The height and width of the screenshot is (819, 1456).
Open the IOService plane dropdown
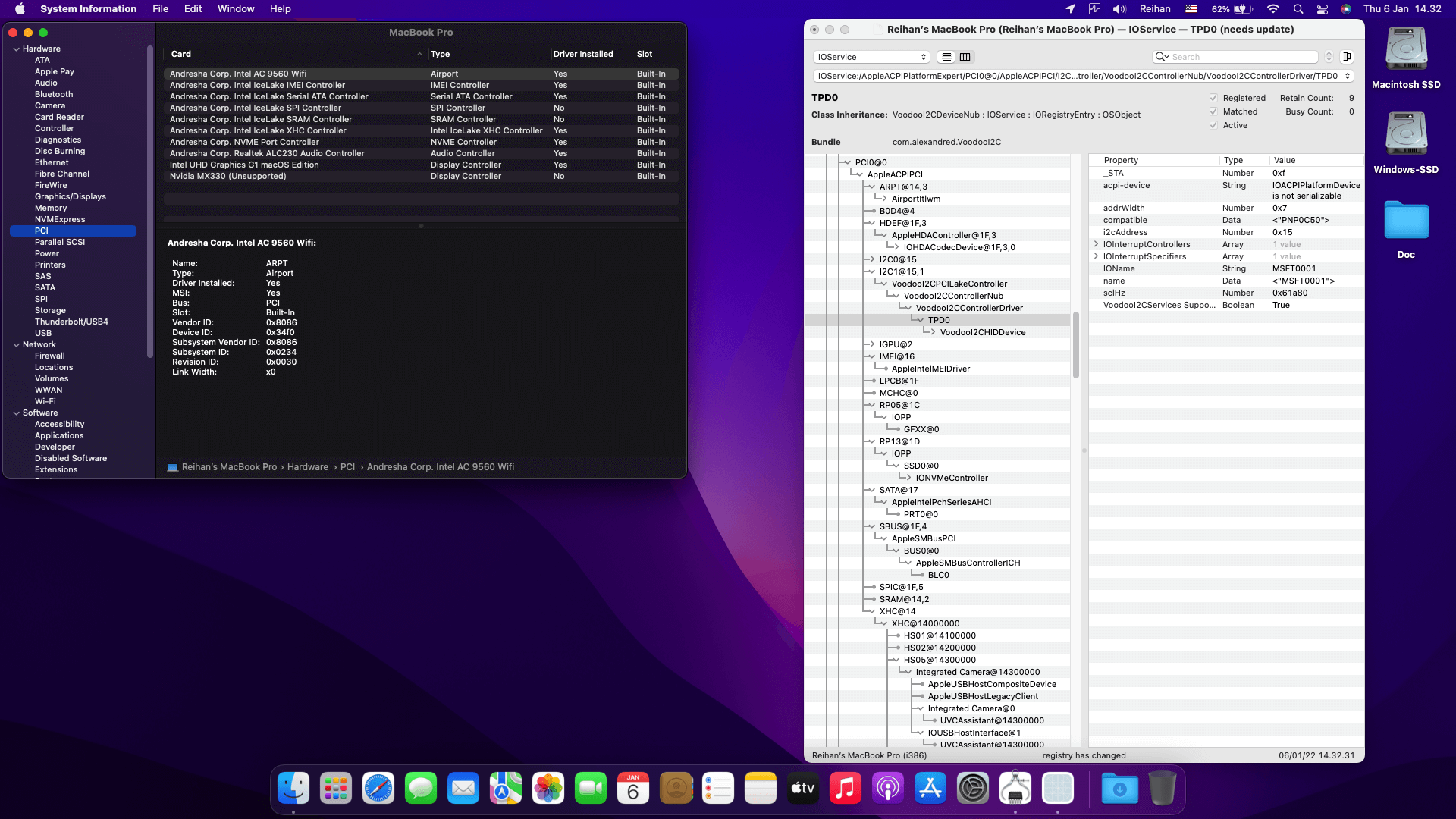click(871, 57)
